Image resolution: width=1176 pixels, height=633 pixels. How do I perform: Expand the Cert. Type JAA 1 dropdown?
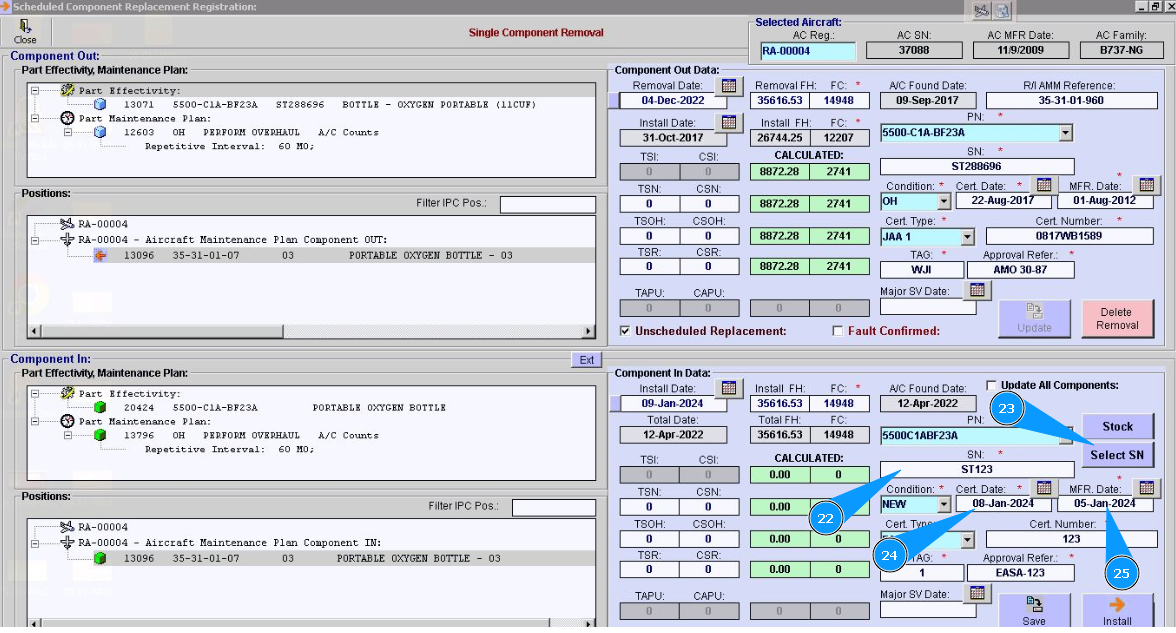(x=966, y=237)
